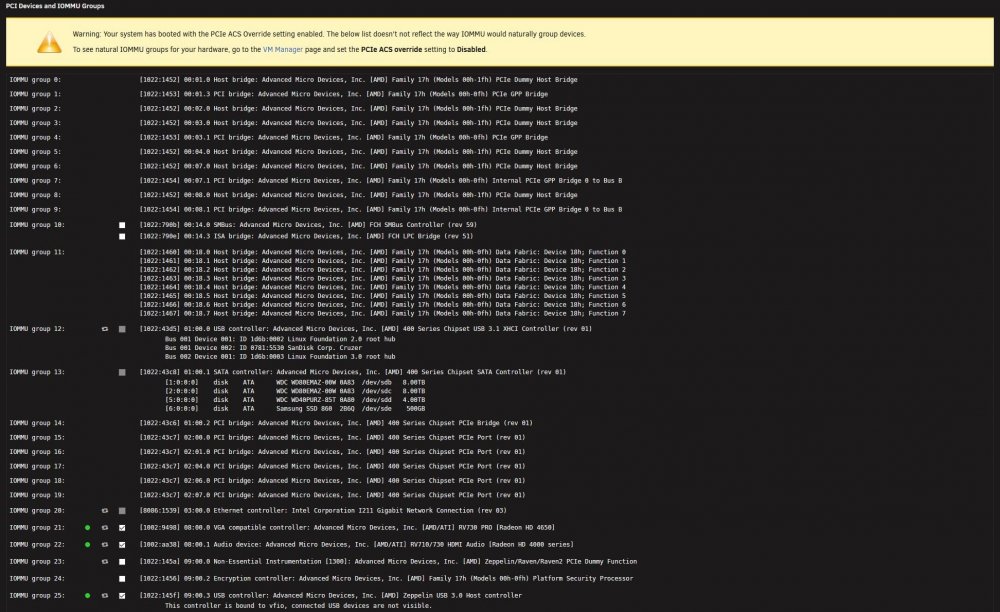The image size is (1000, 612).
Task: Click the Samsung SSD 860 /dev/sde line
Action: pyautogui.click(x=295, y=409)
